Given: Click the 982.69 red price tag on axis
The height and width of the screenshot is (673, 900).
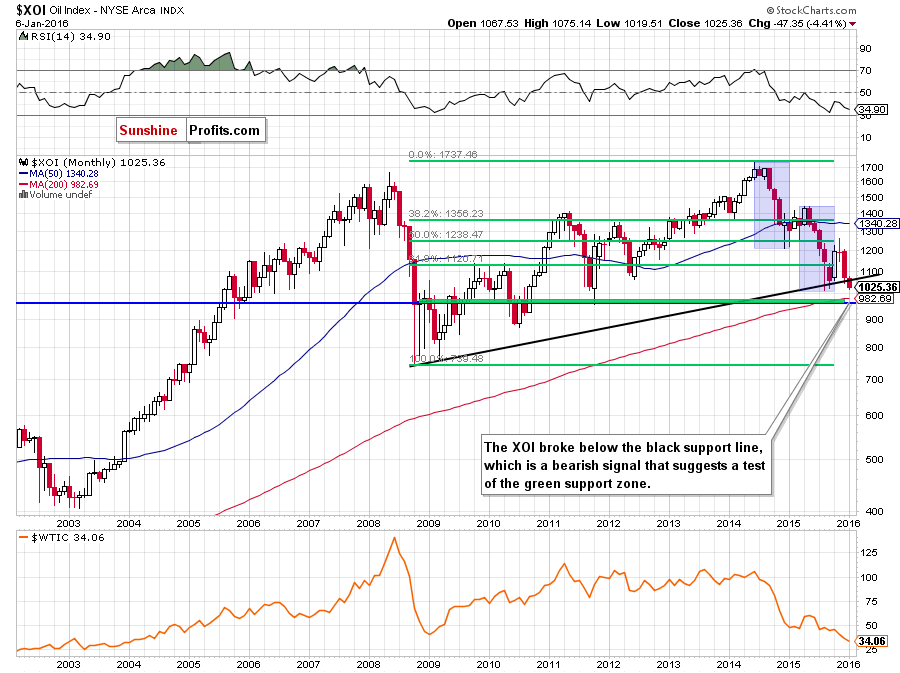Looking at the screenshot, I should (875, 298).
